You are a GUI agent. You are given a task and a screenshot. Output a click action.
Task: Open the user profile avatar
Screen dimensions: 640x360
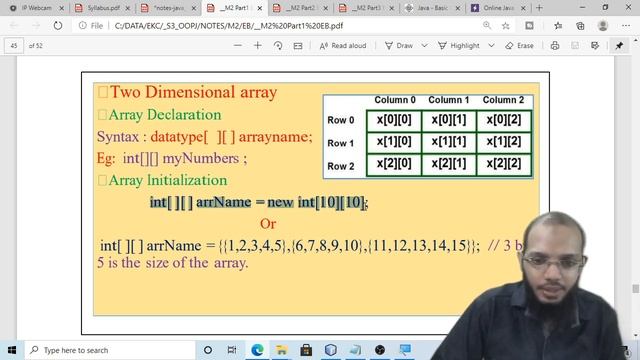(603, 26)
